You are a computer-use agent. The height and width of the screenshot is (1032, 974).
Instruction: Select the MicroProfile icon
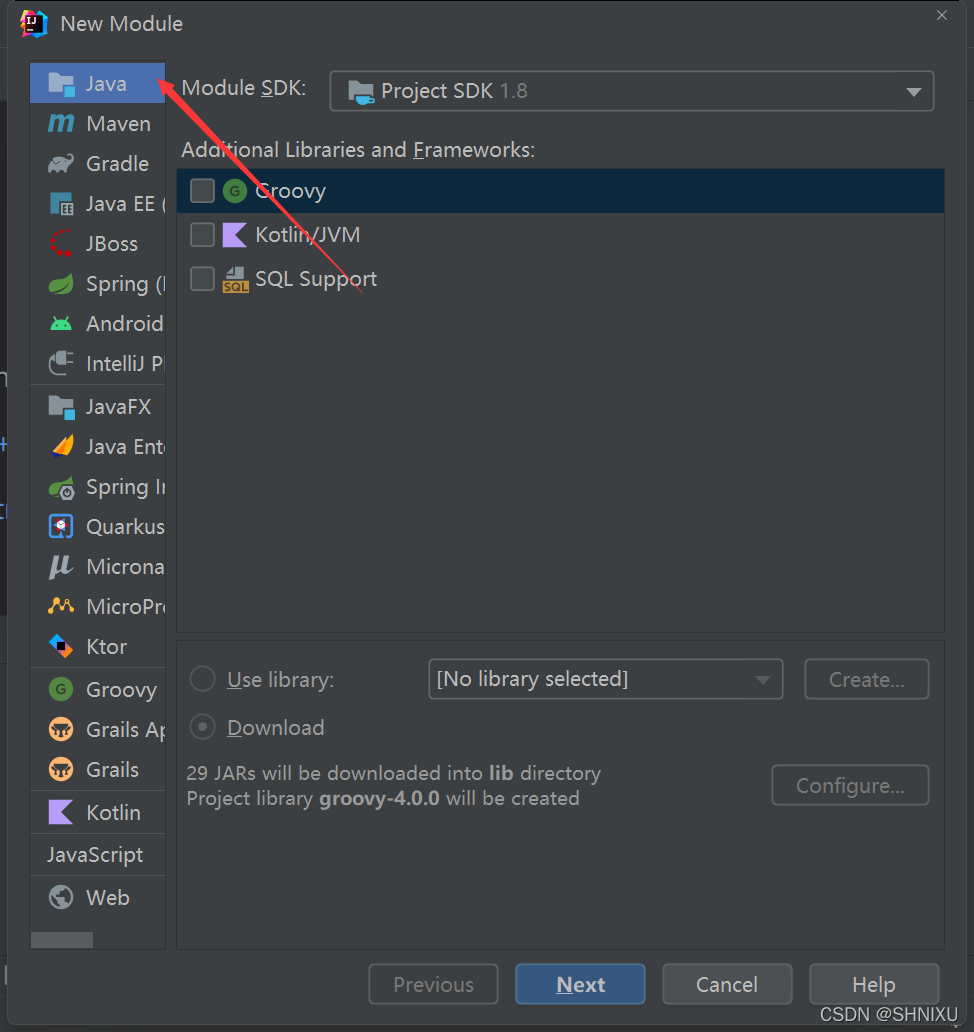pos(61,606)
